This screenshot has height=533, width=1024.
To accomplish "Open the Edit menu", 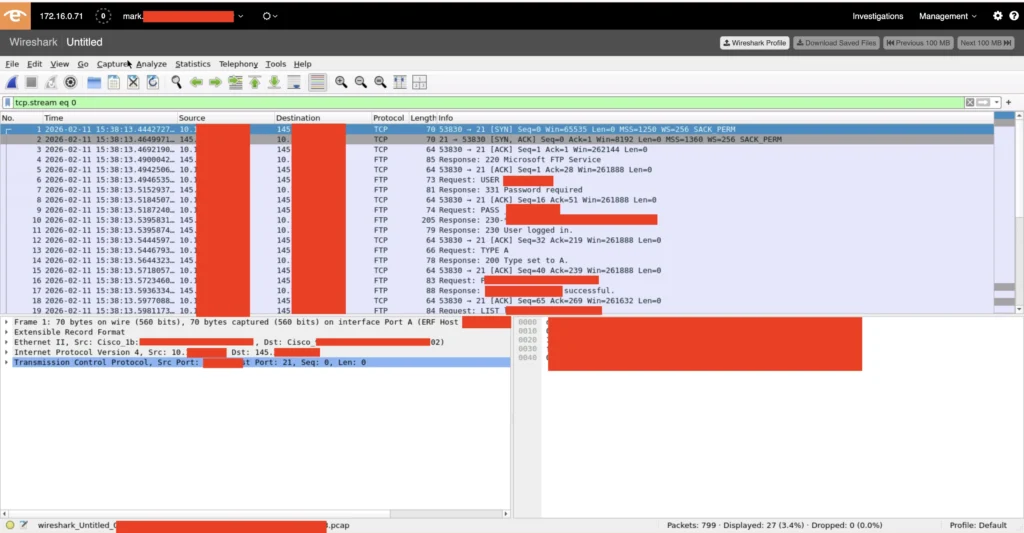I will tap(34, 64).
